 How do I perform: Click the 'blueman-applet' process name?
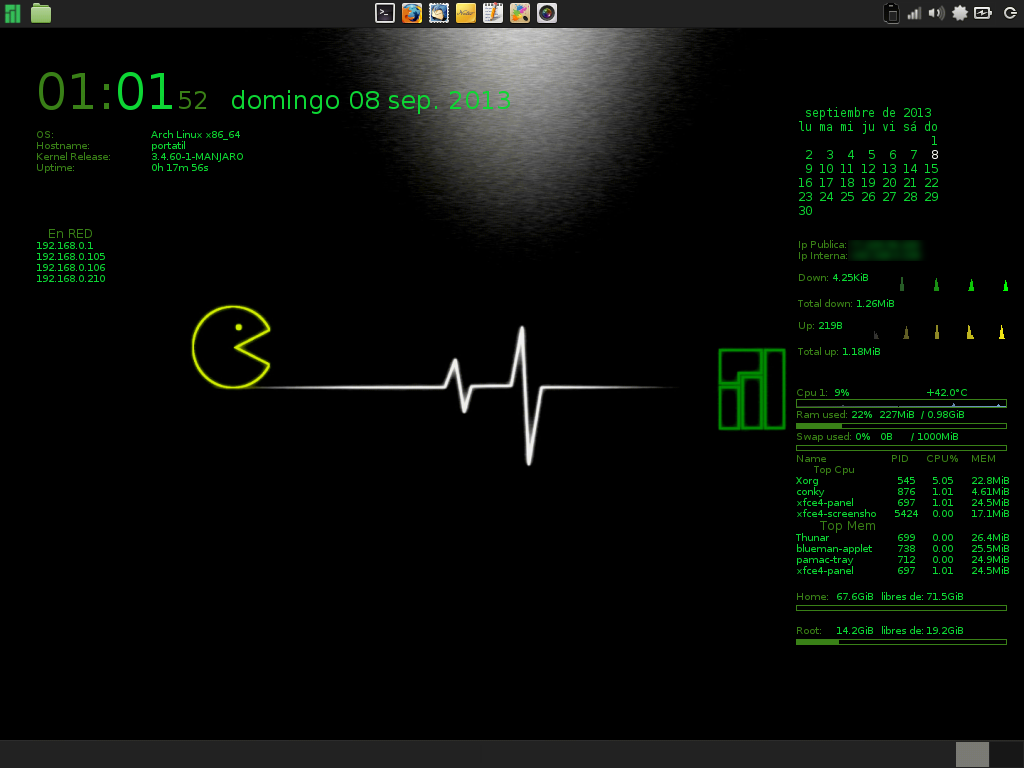click(x=834, y=549)
